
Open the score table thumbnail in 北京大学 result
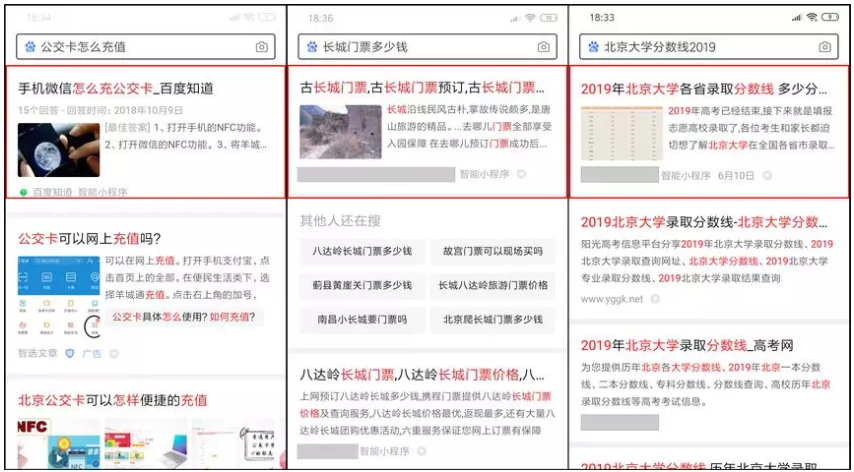coord(622,133)
